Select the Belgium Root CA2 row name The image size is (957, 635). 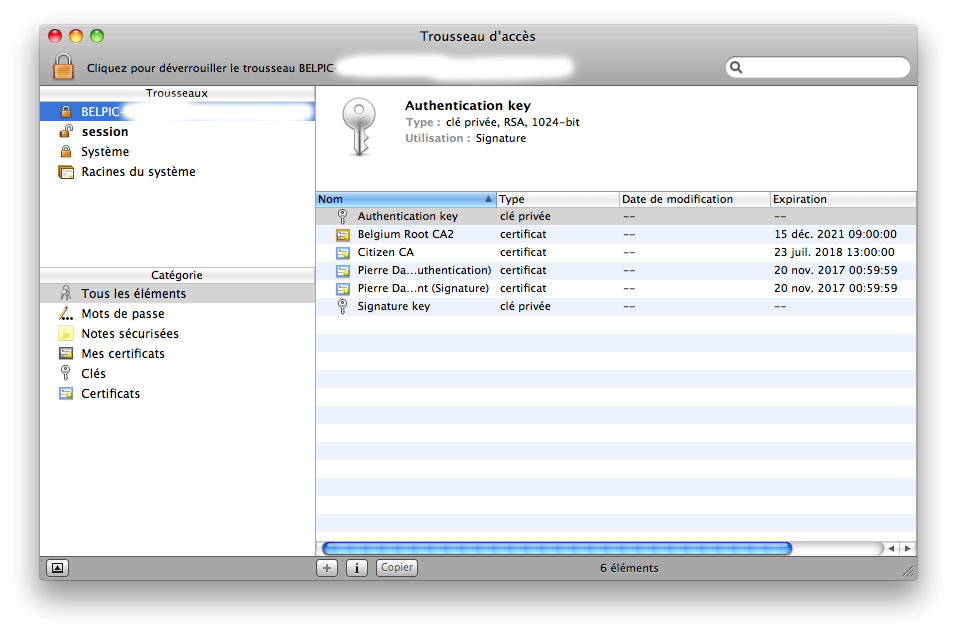click(406, 234)
